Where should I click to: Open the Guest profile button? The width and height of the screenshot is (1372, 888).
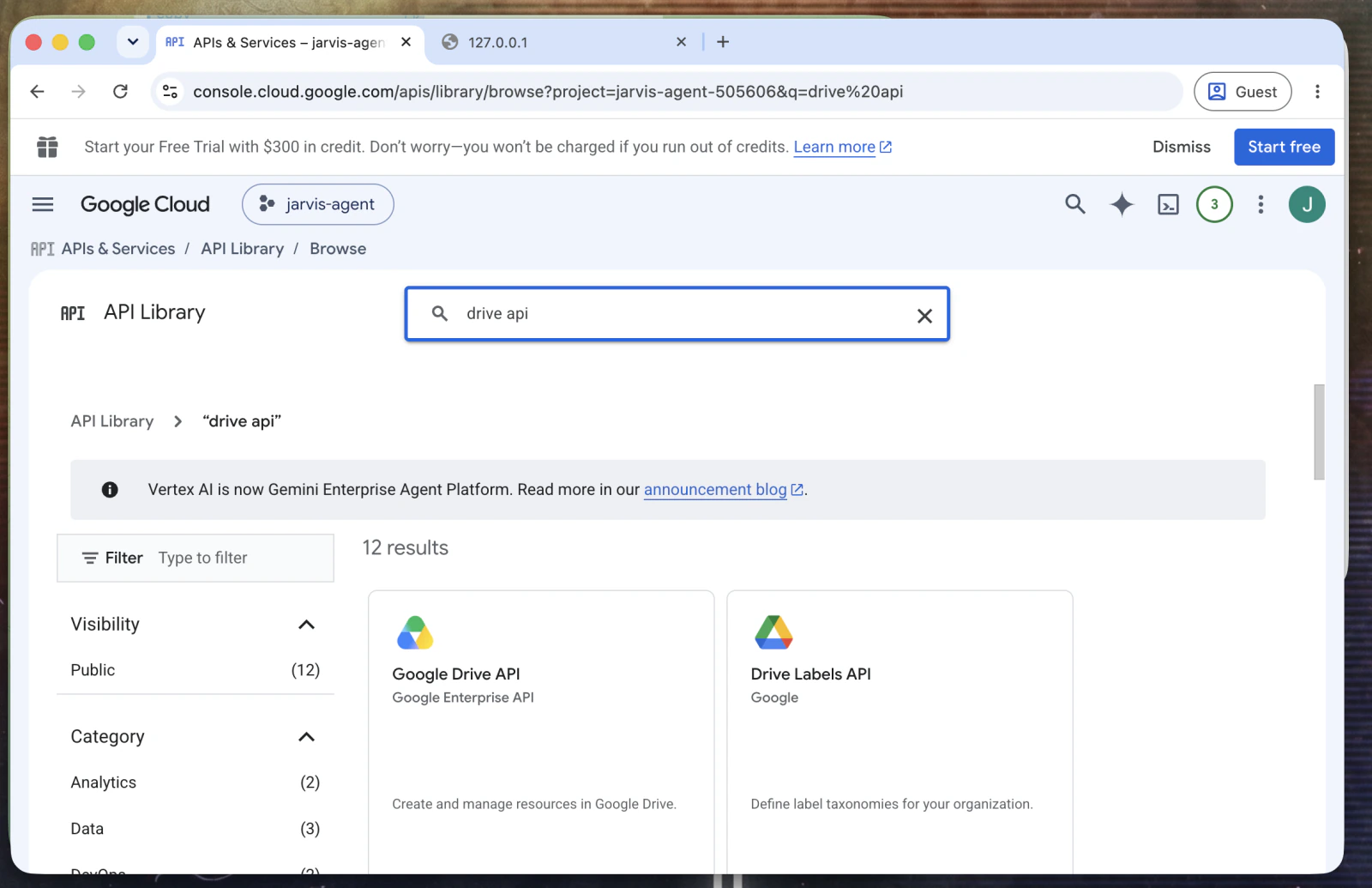pyautogui.click(x=1243, y=92)
